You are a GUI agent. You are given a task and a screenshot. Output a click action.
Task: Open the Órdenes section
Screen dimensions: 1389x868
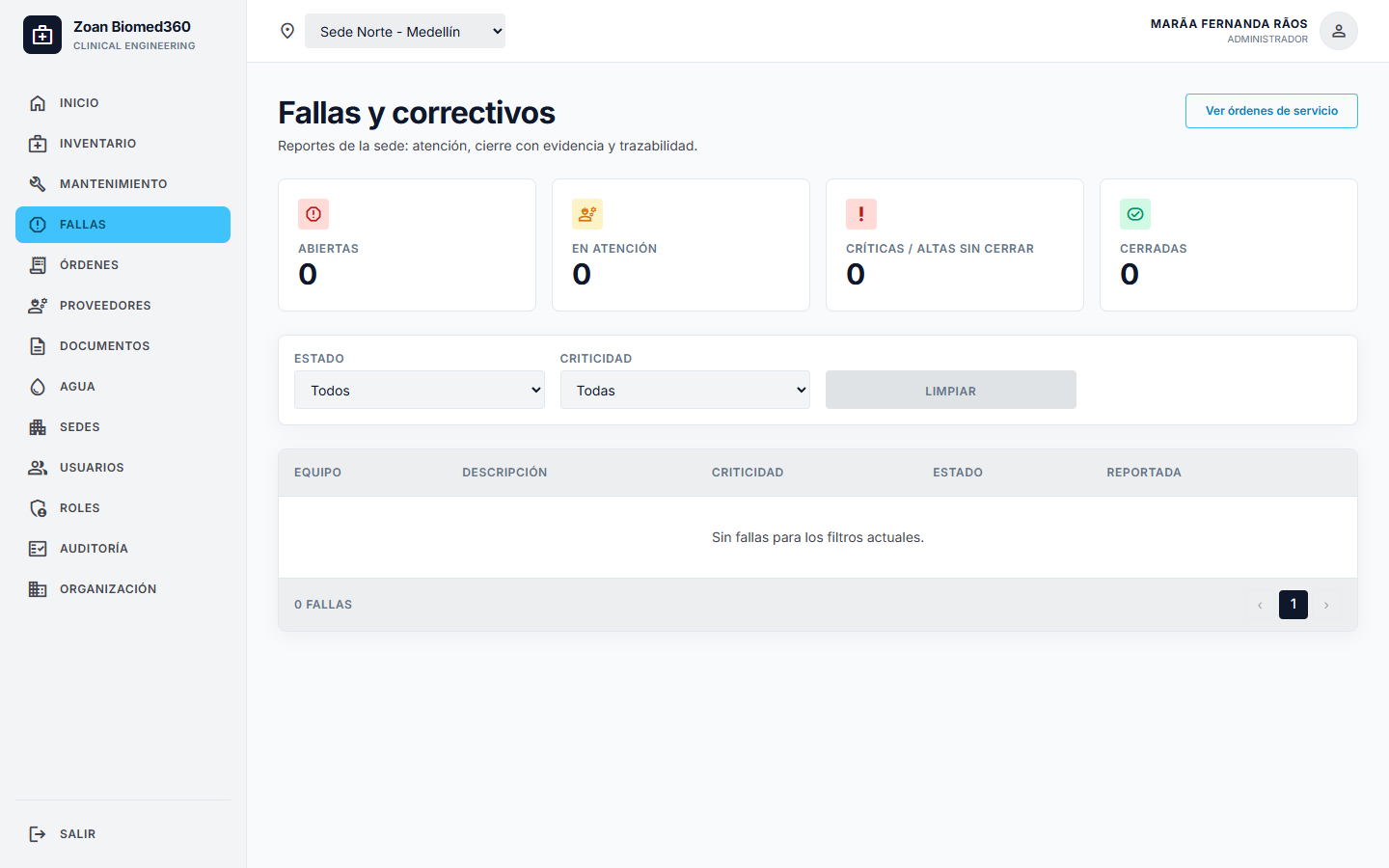tap(123, 265)
